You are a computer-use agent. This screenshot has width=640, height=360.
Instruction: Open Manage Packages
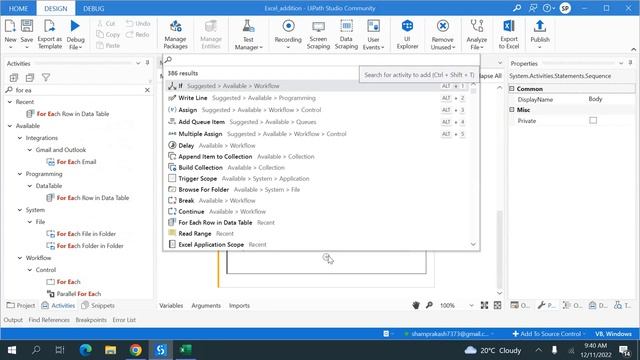tap(176, 34)
